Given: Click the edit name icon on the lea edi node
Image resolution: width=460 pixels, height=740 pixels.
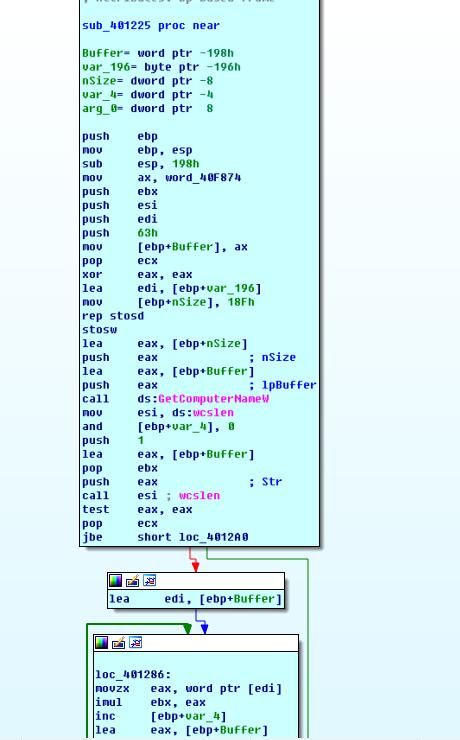Looking at the screenshot, I should [133, 580].
